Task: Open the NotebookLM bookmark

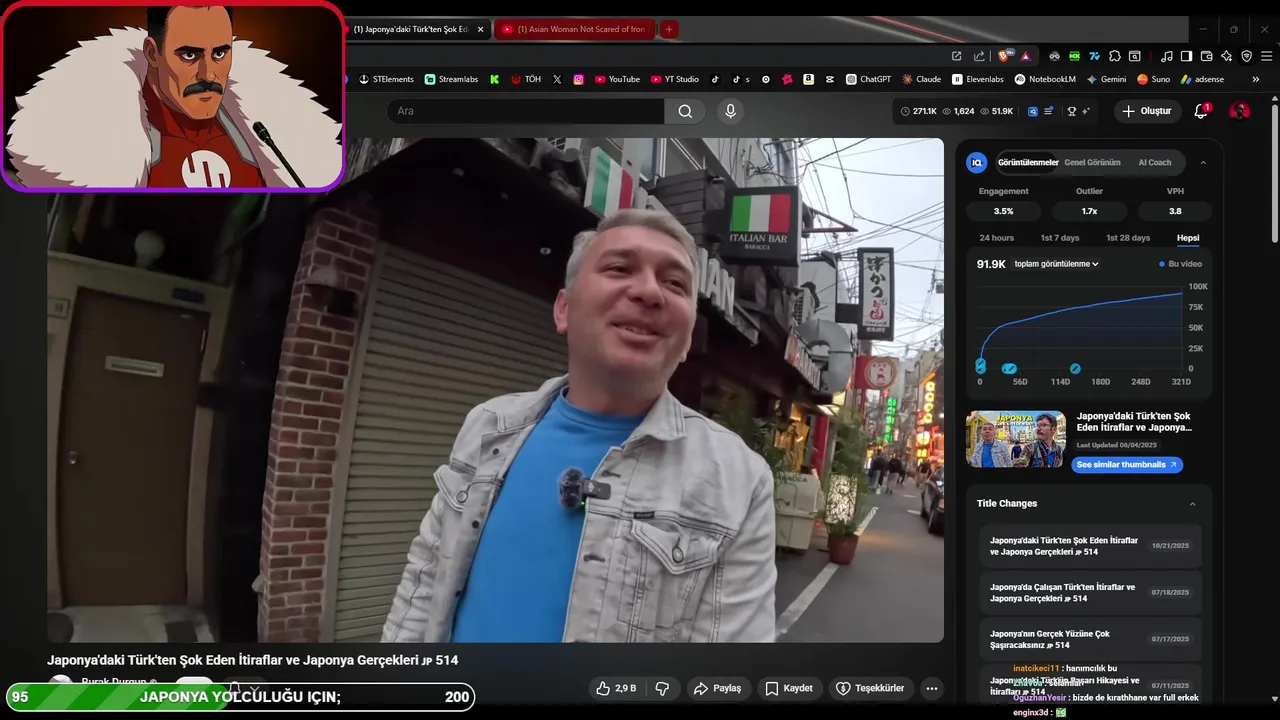Action: point(1047,79)
